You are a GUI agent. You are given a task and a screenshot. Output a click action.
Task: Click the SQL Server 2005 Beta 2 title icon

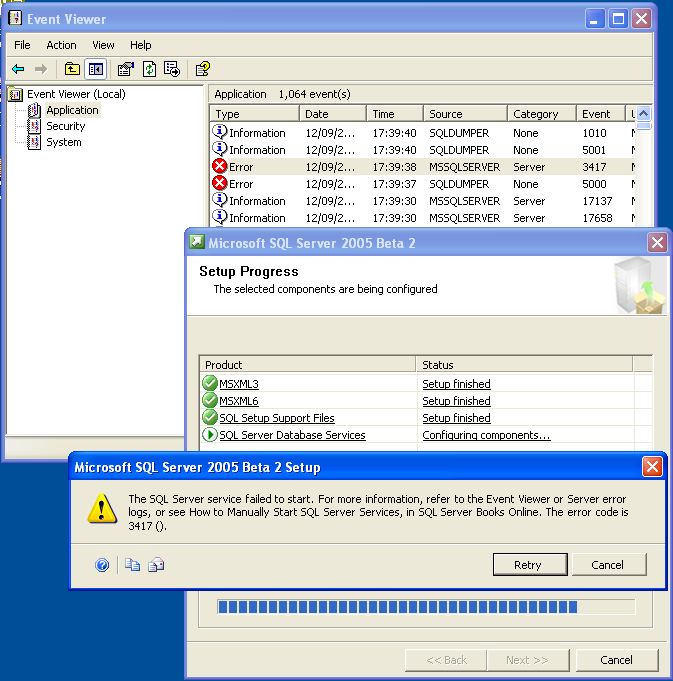pos(197,242)
